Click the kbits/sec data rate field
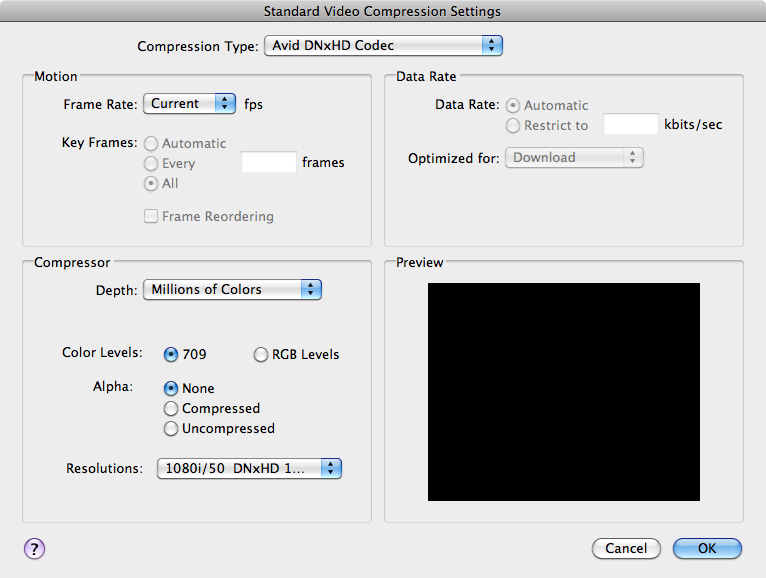Image resolution: width=766 pixels, height=578 pixels. click(x=631, y=124)
